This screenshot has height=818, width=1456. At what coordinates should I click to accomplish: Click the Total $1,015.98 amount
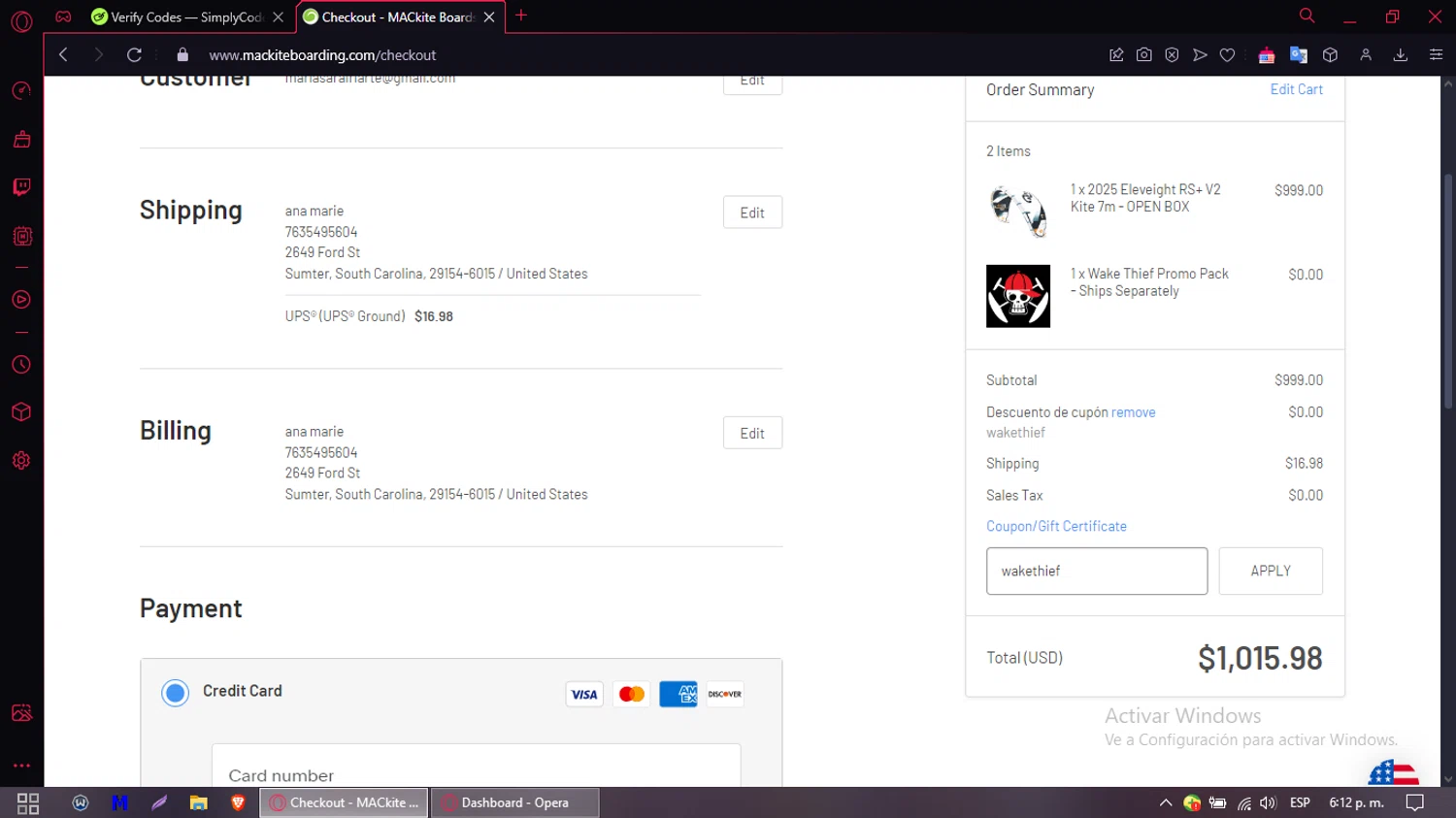coord(1260,658)
